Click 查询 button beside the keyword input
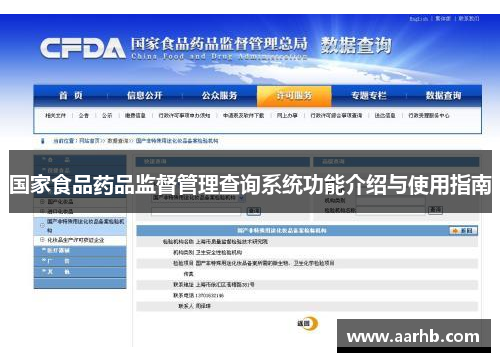The image size is (500, 362). (254, 211)
